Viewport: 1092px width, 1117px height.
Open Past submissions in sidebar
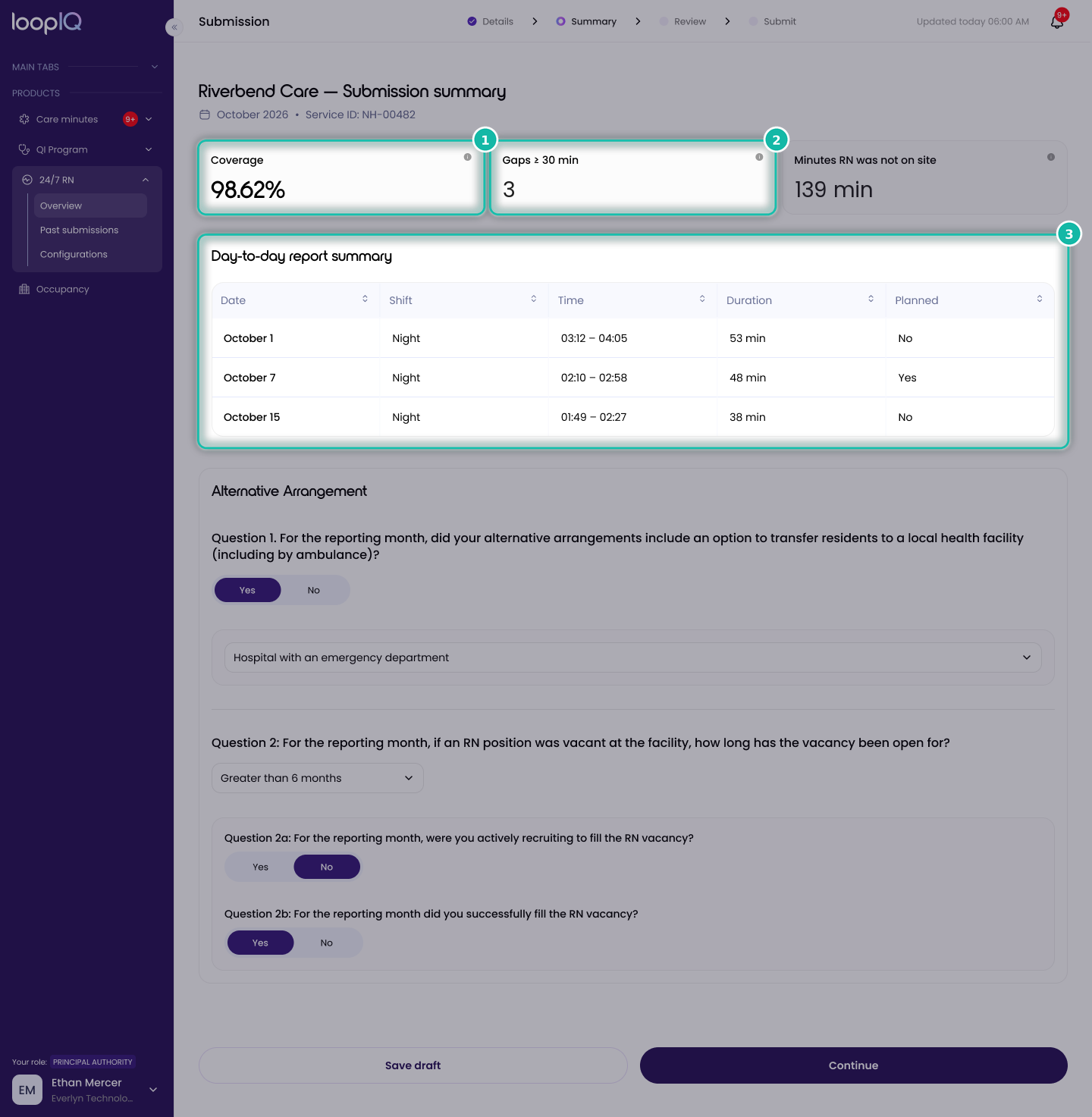coord(80,230)
